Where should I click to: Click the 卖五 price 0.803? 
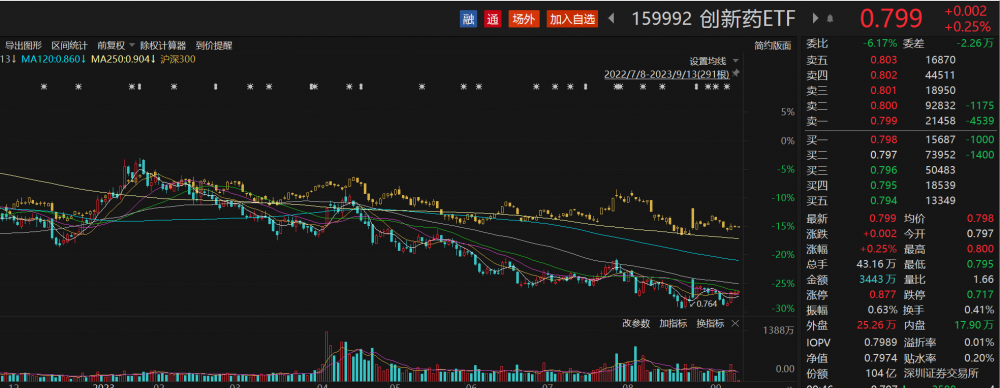point(885,60)
